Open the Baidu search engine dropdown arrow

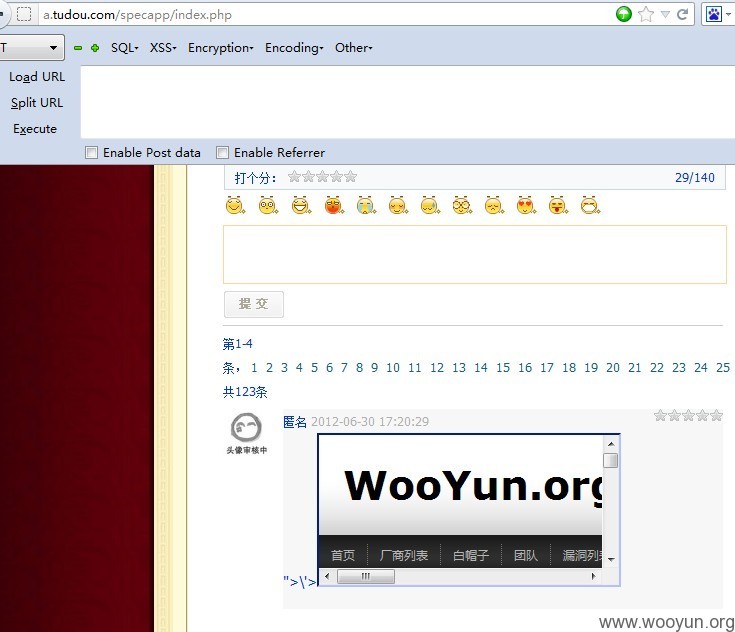coord(728,15)
